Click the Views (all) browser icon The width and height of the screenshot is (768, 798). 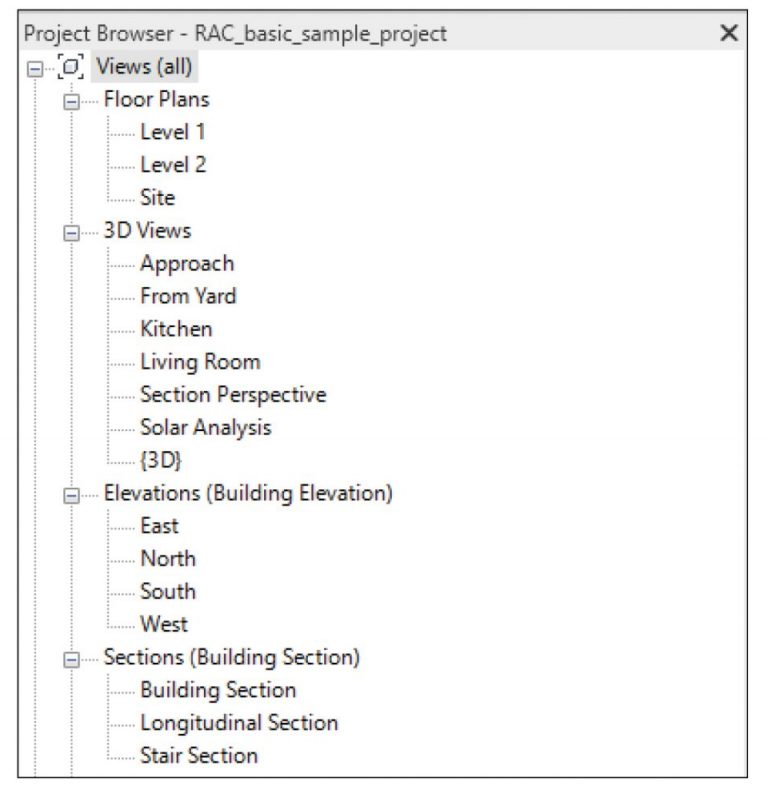click(x=71, y=68)
